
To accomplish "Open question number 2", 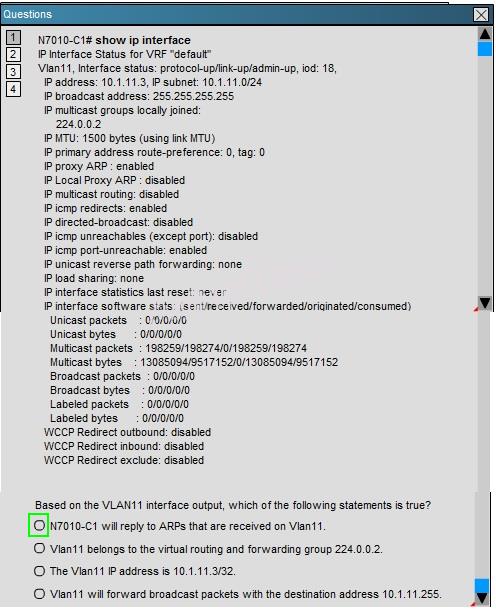I will [x=13, y=54].
